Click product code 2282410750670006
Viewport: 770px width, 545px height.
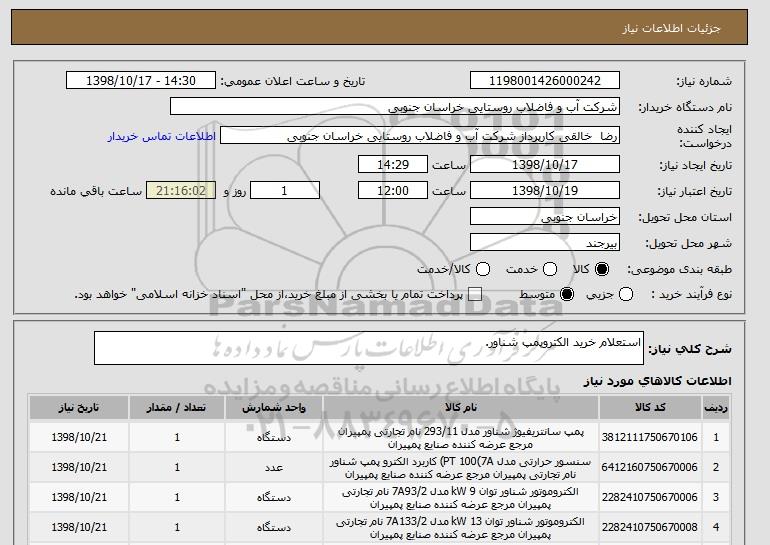tap(650, 497)
